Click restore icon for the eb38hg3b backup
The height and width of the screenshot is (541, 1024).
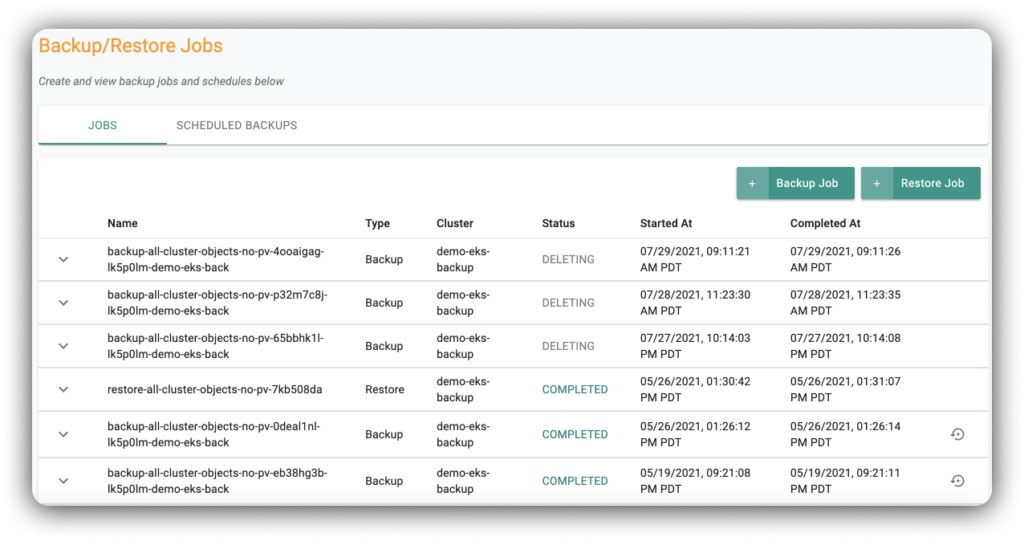(957, 481)
